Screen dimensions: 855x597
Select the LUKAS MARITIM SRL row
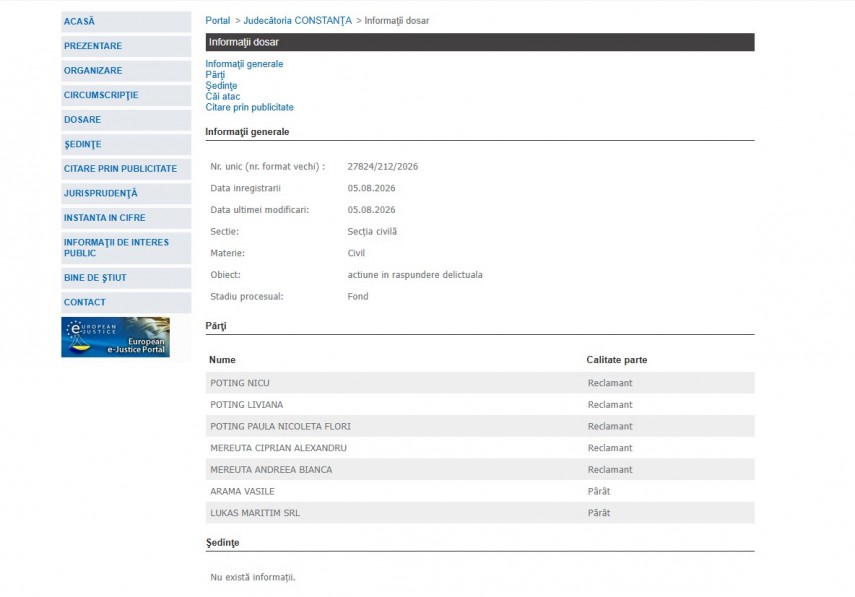tap(480, 513)
